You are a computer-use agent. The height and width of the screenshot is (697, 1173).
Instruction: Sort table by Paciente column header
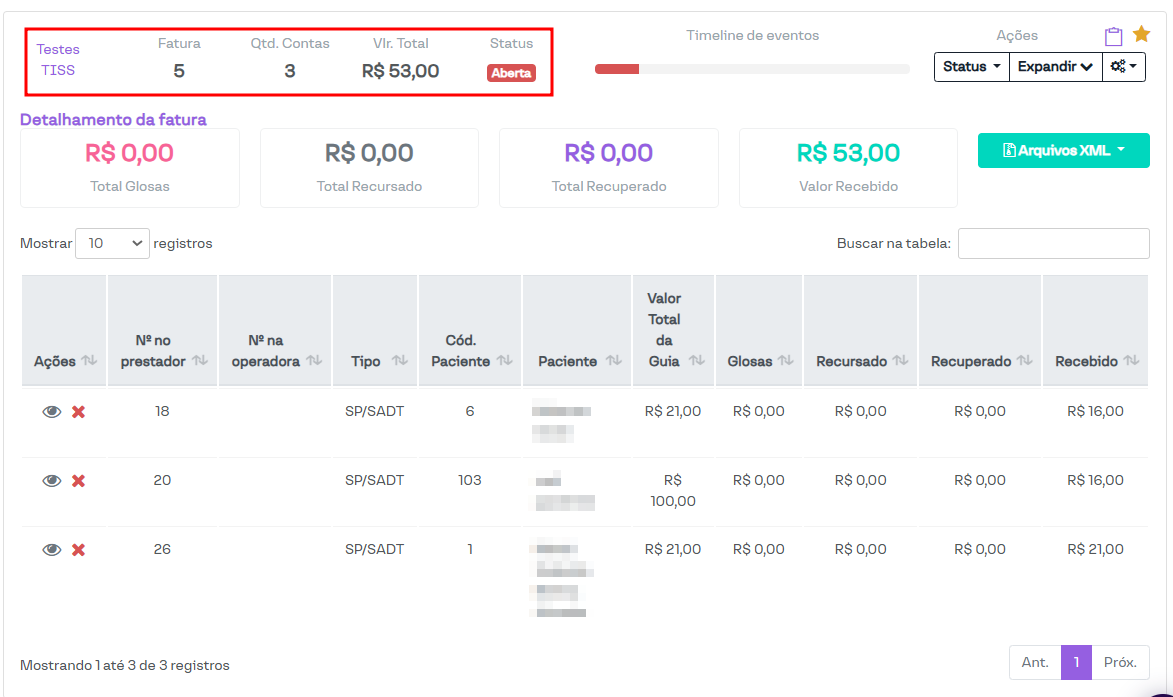[576, 361]
